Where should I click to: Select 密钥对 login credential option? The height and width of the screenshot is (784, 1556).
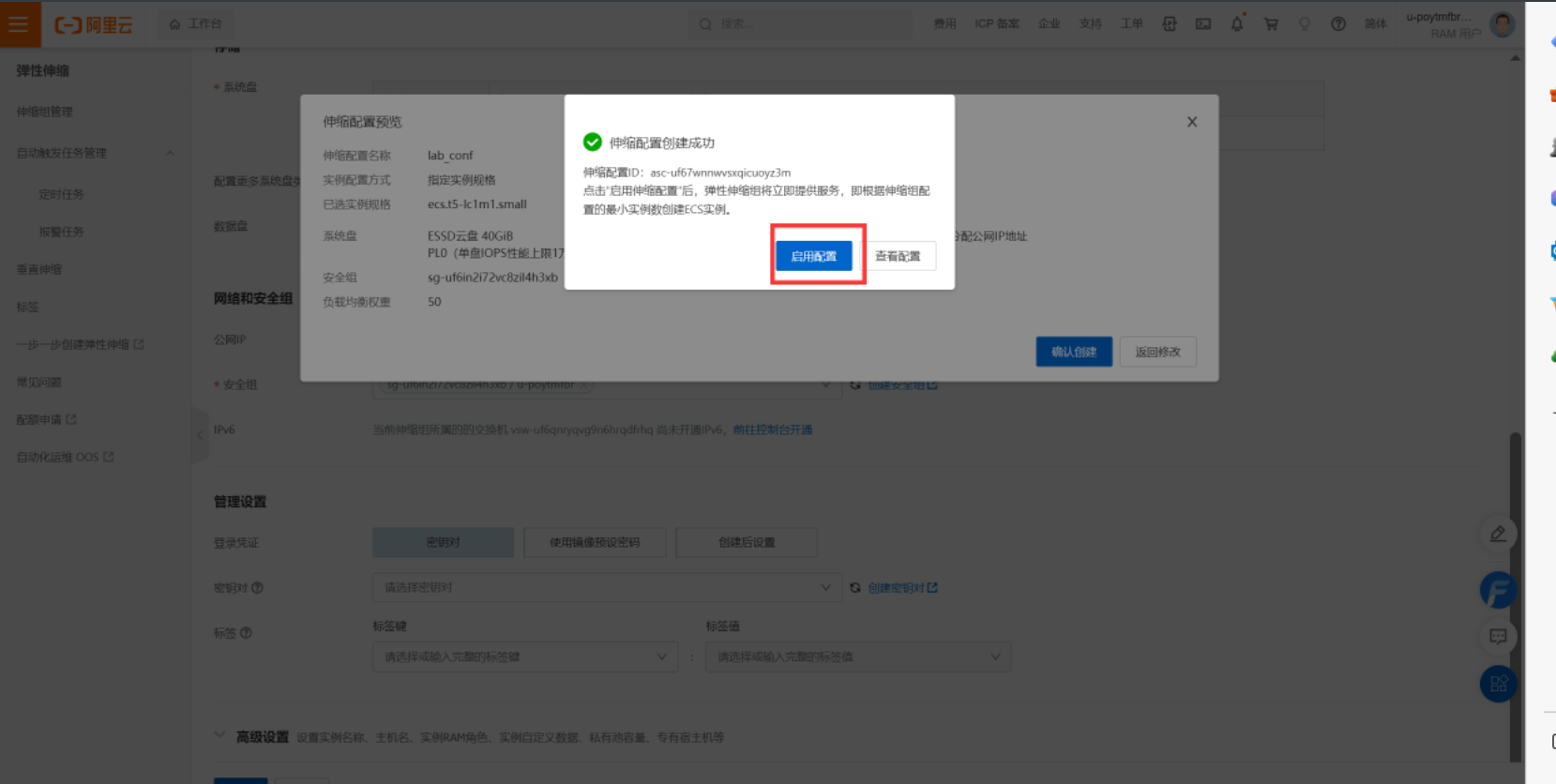coord(443,542)
